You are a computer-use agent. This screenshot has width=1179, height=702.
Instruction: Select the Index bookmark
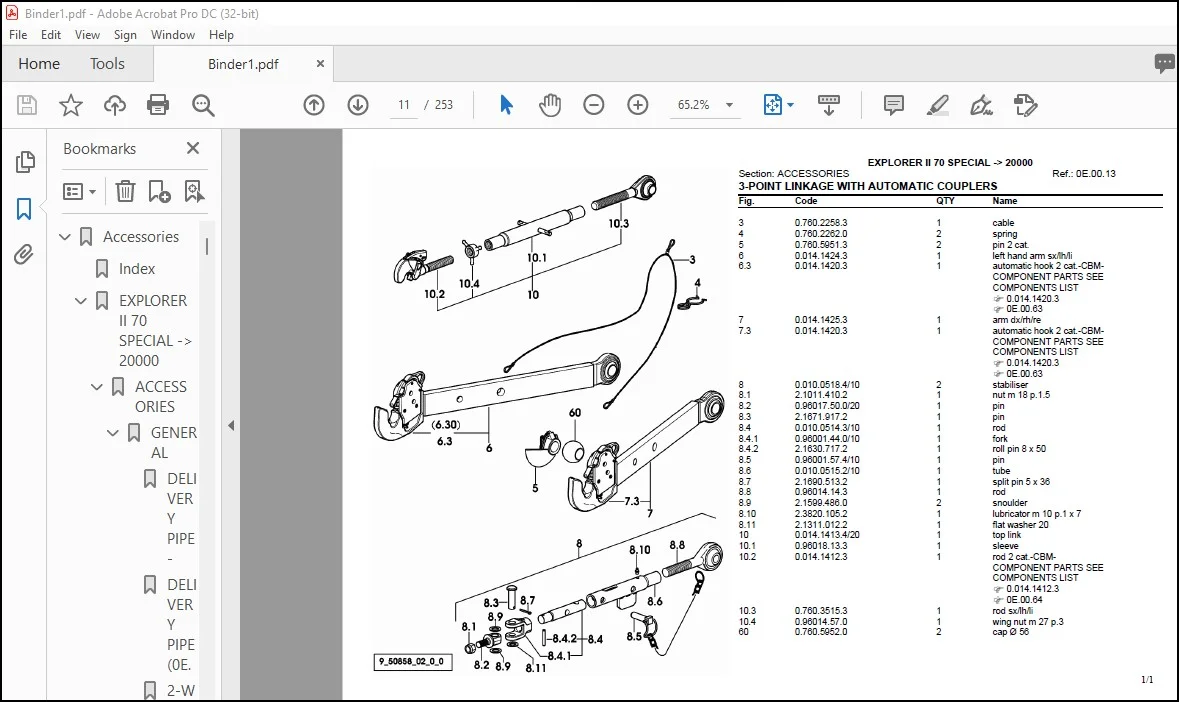pos(137,268)
